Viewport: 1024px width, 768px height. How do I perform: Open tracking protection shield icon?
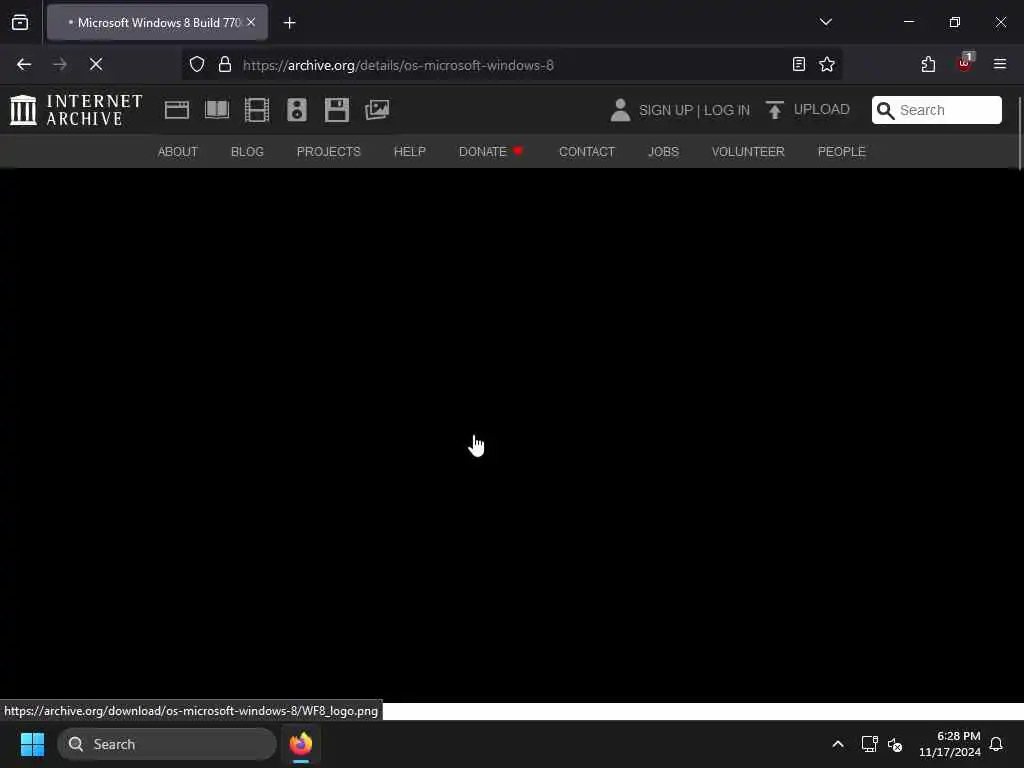click(197, 64)
